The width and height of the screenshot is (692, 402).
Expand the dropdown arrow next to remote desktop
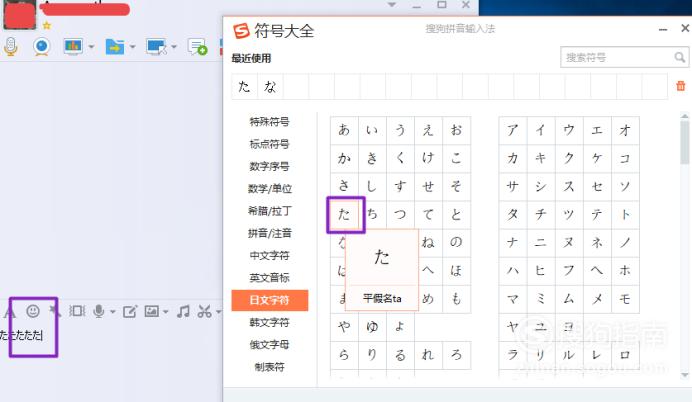[x=174, y=46]
